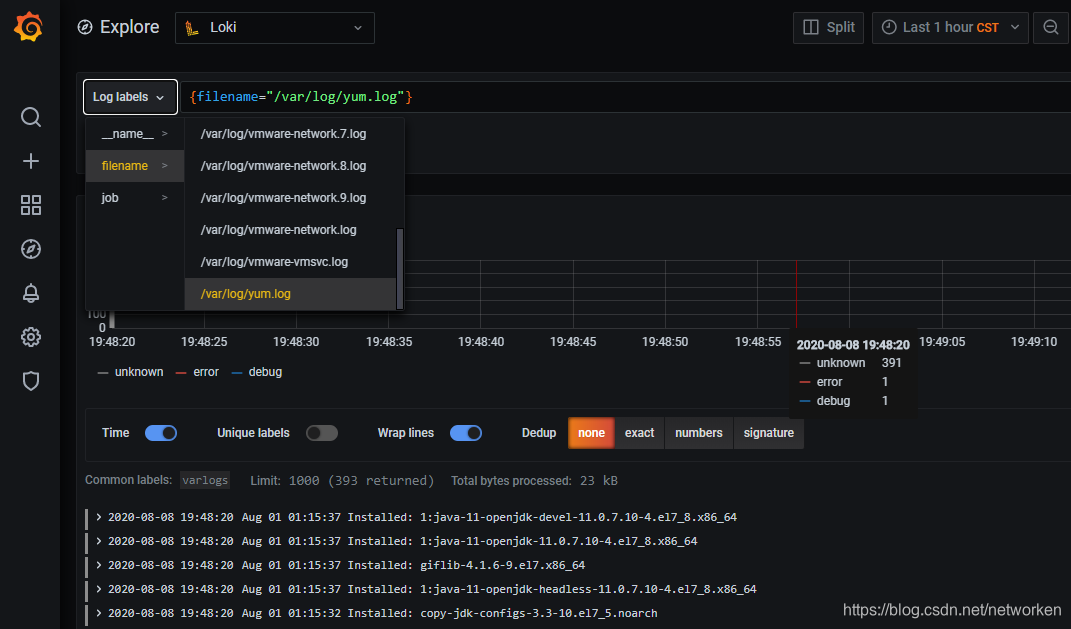Click the zoom out time range icon
Image resolution: width=1071 pixels, height=629 pixels.
(1051, 27)
